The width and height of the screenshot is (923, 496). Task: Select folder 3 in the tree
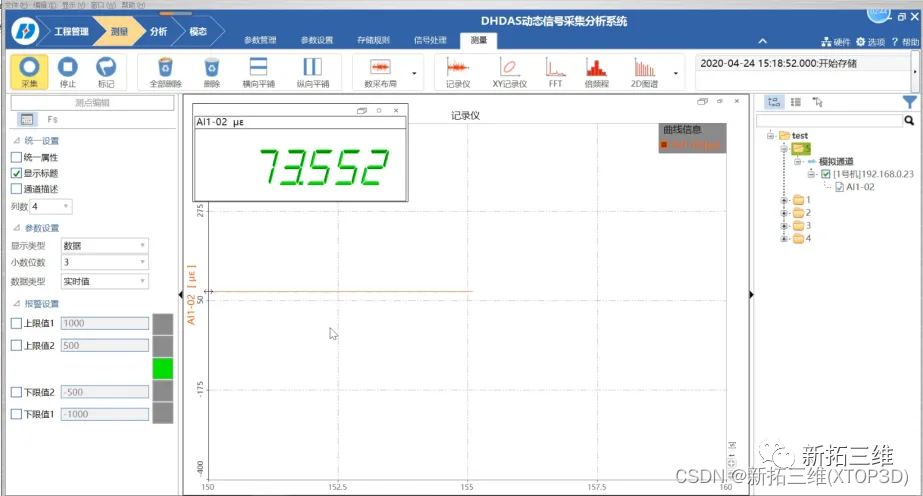[802, 226]
